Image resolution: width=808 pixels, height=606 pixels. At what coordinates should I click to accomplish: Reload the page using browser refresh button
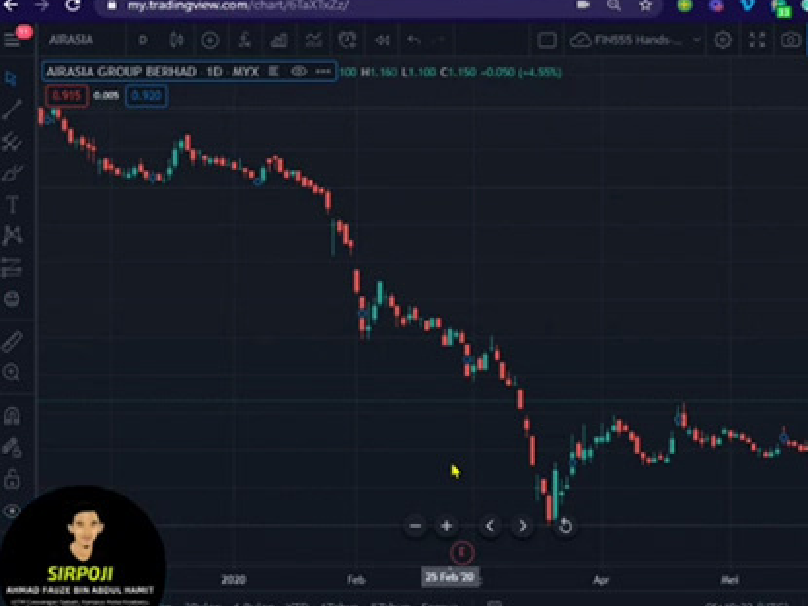(x=73, y=5)
